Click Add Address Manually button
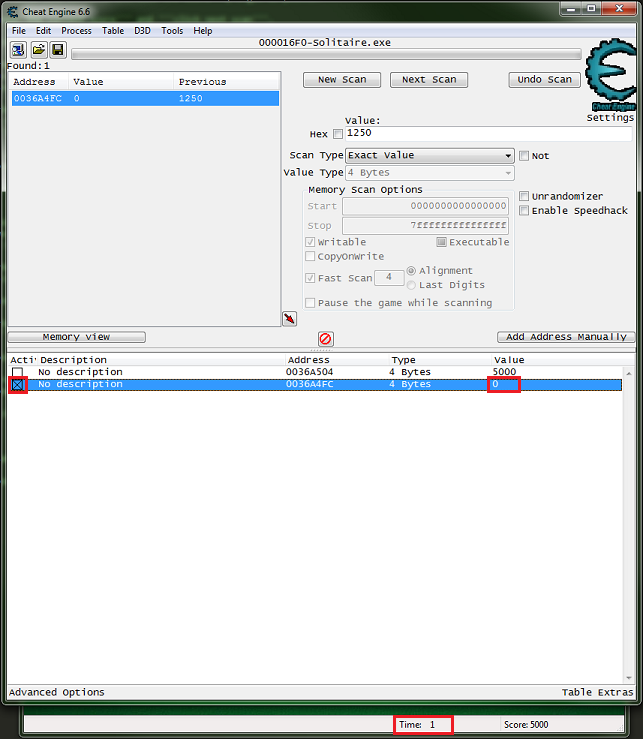 [x=566, y=337]
